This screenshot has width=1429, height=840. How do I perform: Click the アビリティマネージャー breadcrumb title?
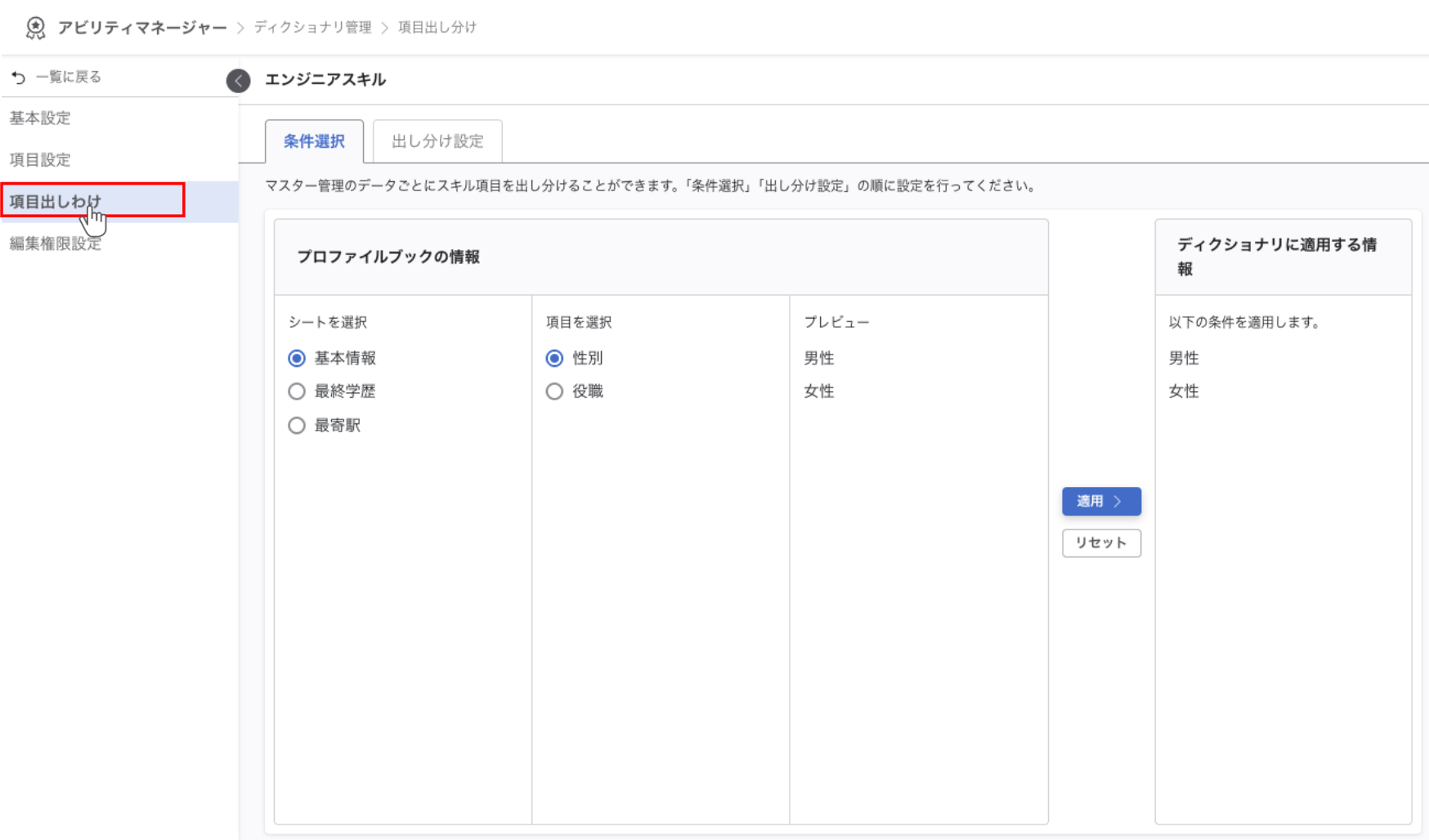tap(142, 28)
